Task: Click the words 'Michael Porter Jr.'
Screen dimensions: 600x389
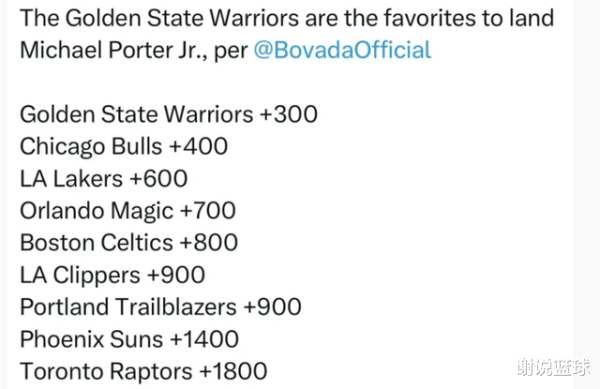Action: pos(114,50)
